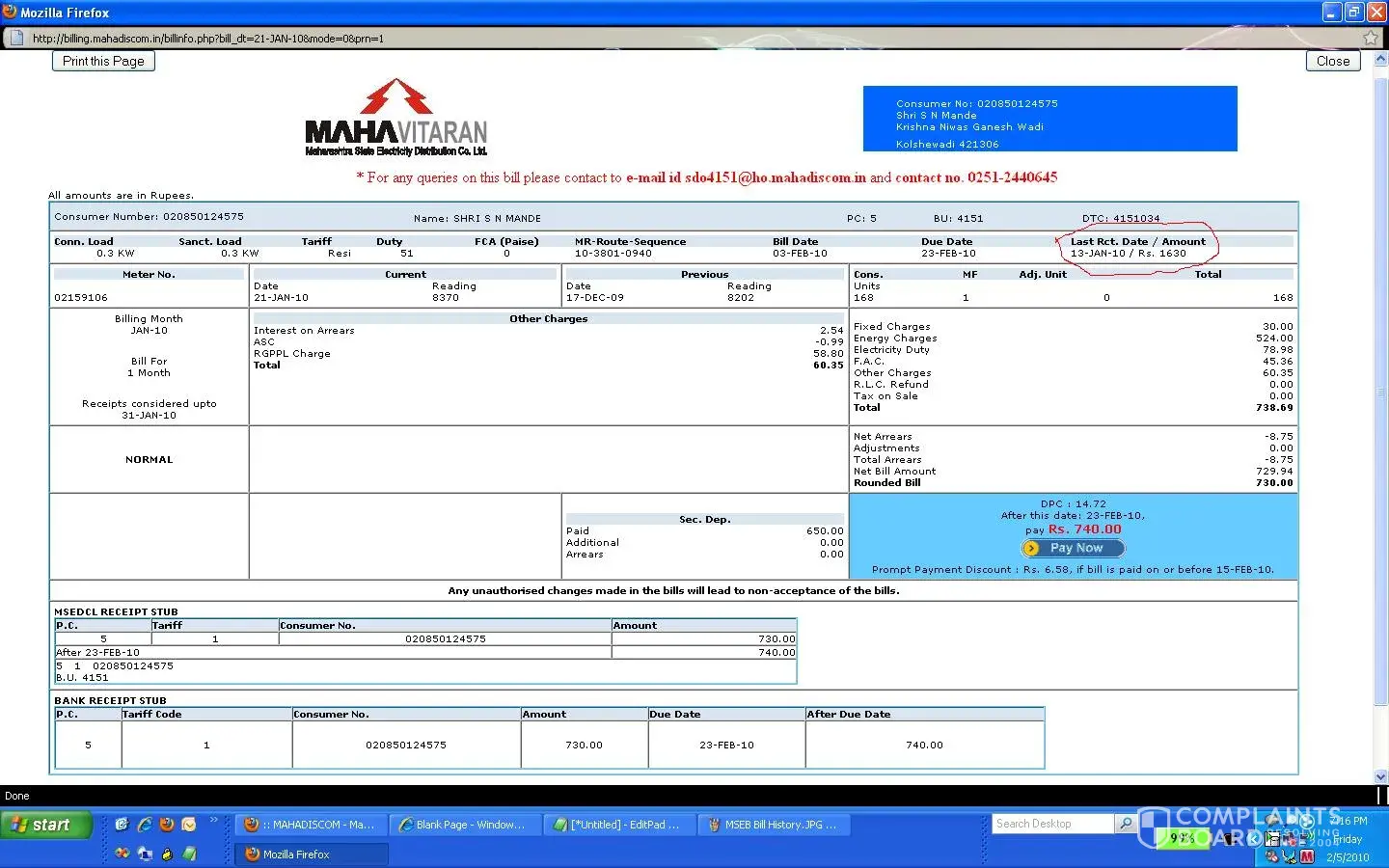1389x868 pixels.
Task: Launch Firefox from the Quick Launch bar
Action: (167, 825)
